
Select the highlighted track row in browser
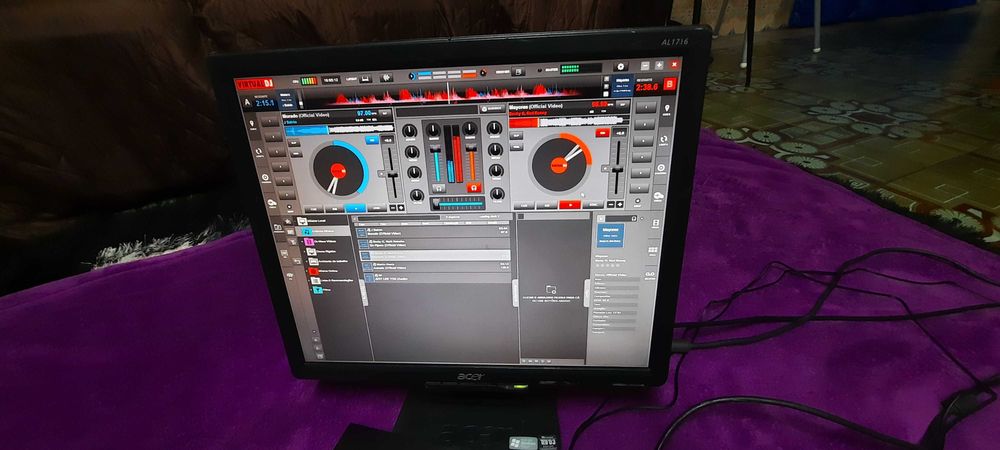coord(433,255)
